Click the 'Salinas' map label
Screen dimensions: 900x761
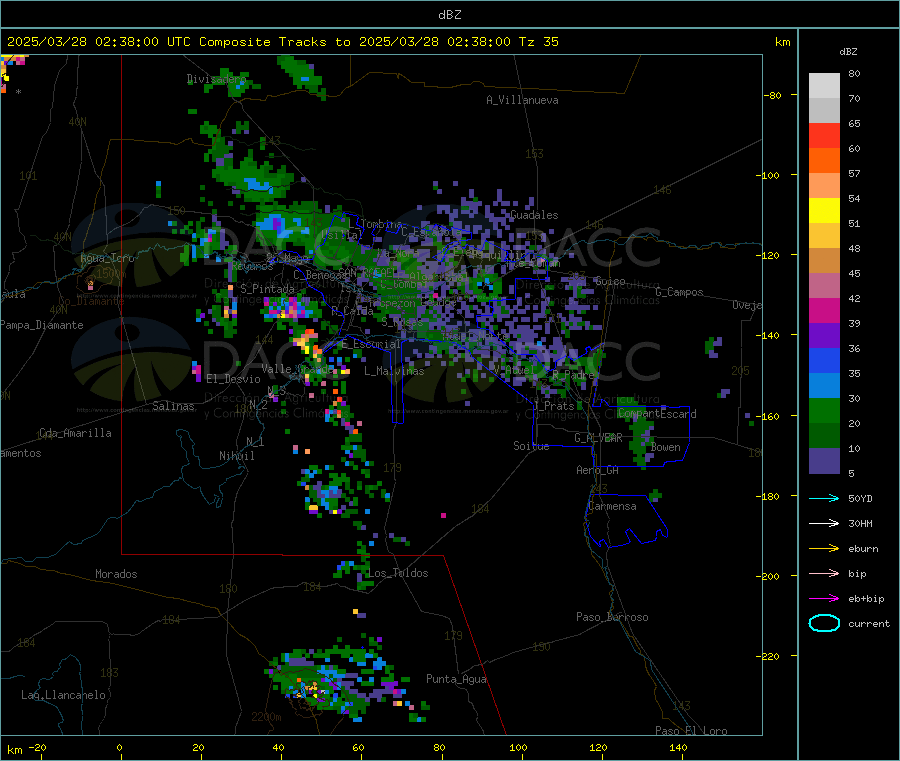pos(173,406)
